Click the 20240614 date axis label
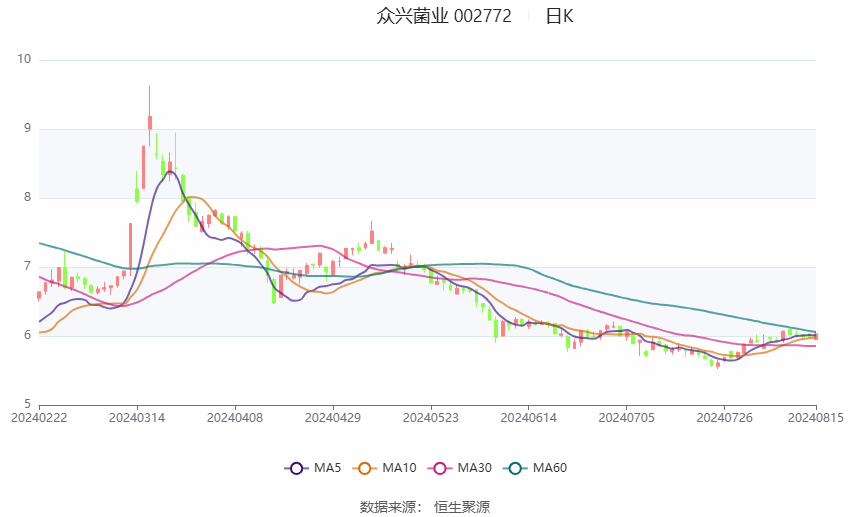The image size is (850, 517). [529, 418]
